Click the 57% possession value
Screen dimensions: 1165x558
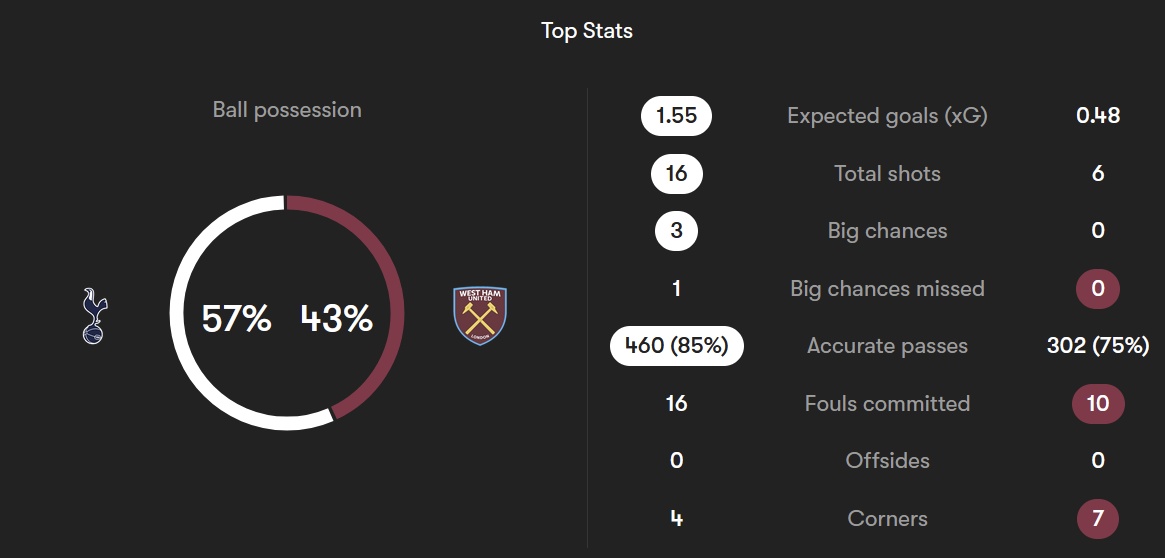click(x=236, y=319)
